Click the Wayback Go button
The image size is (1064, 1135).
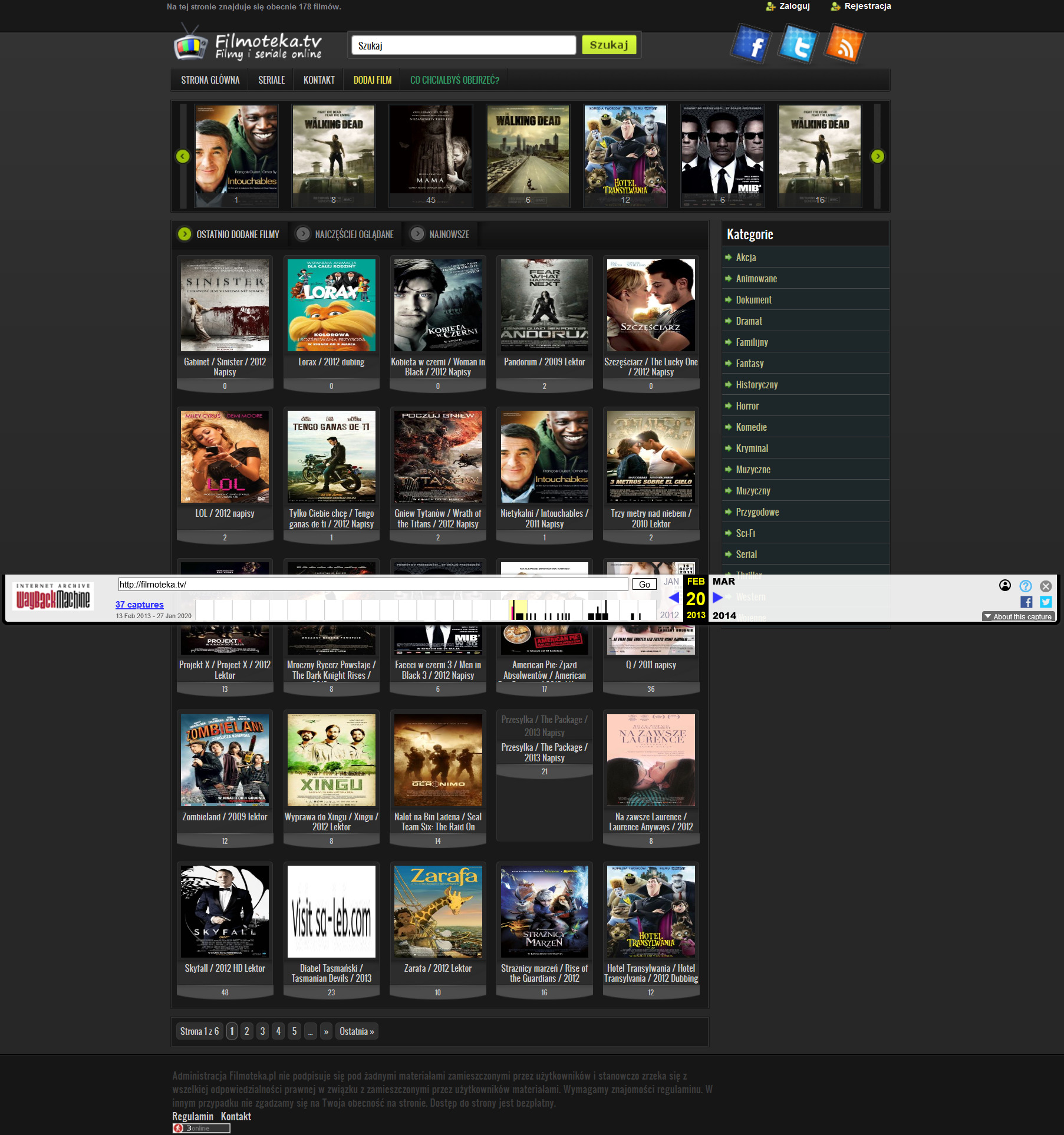pos(644,585)
